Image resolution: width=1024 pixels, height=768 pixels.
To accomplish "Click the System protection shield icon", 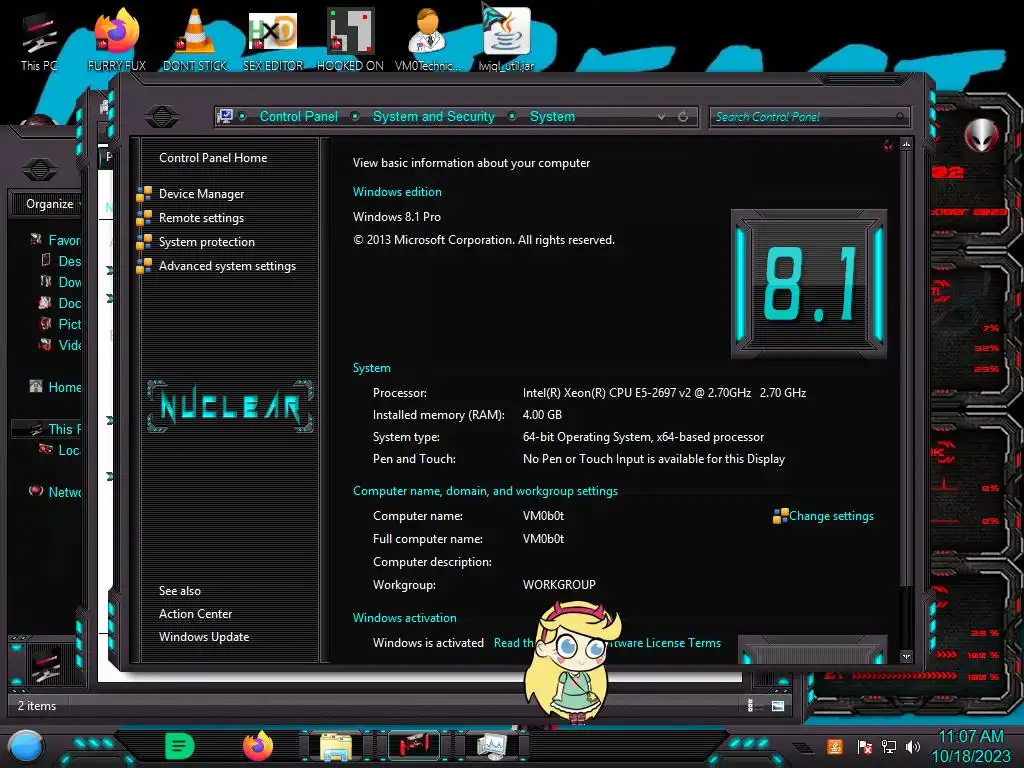I will 144,242.
